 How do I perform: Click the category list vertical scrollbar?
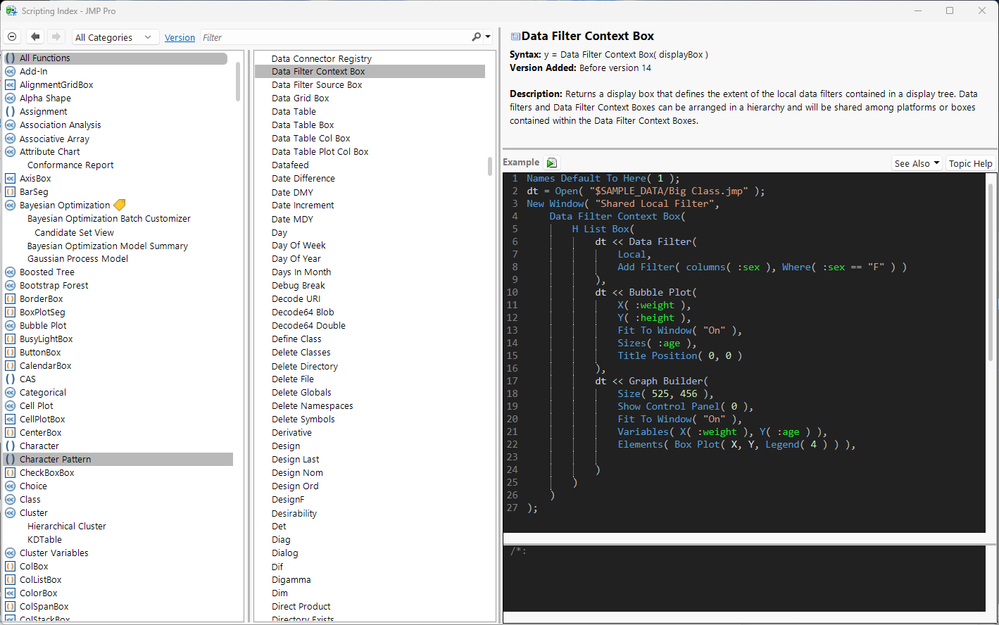238,82
